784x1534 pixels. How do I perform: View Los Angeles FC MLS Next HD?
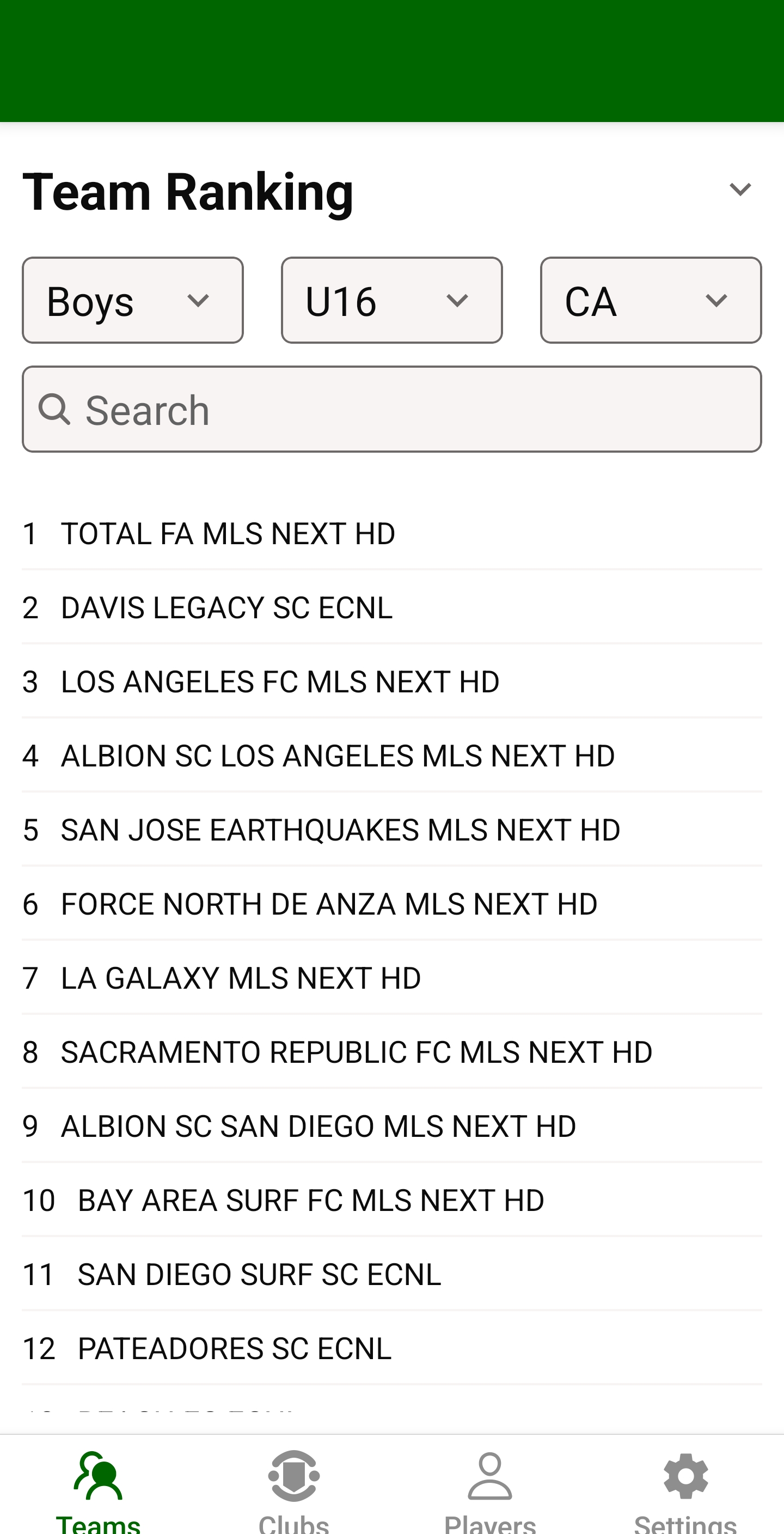coord(280,682)
